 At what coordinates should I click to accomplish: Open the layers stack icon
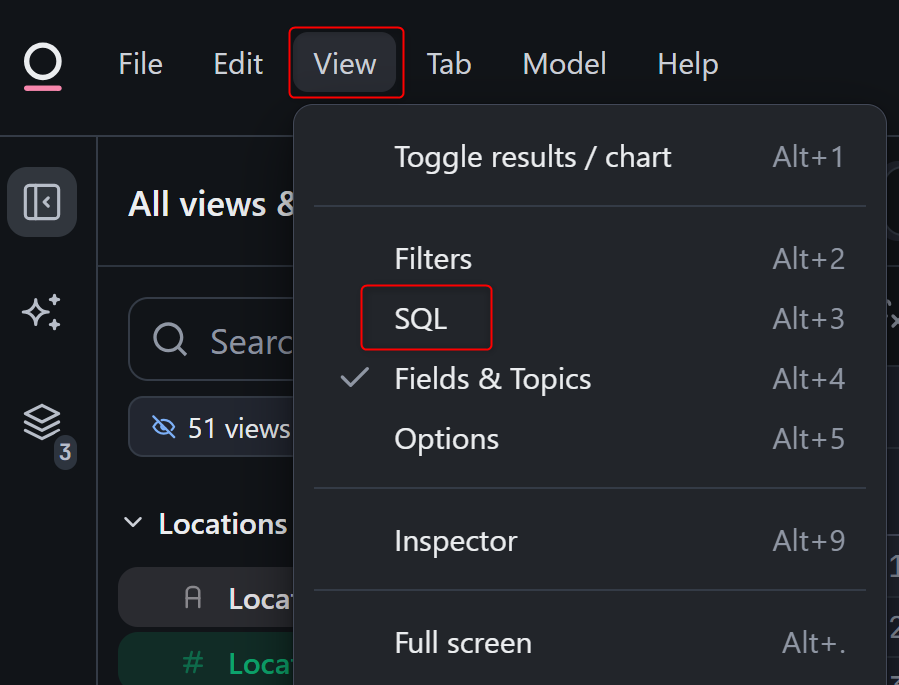tap(42, 422)
